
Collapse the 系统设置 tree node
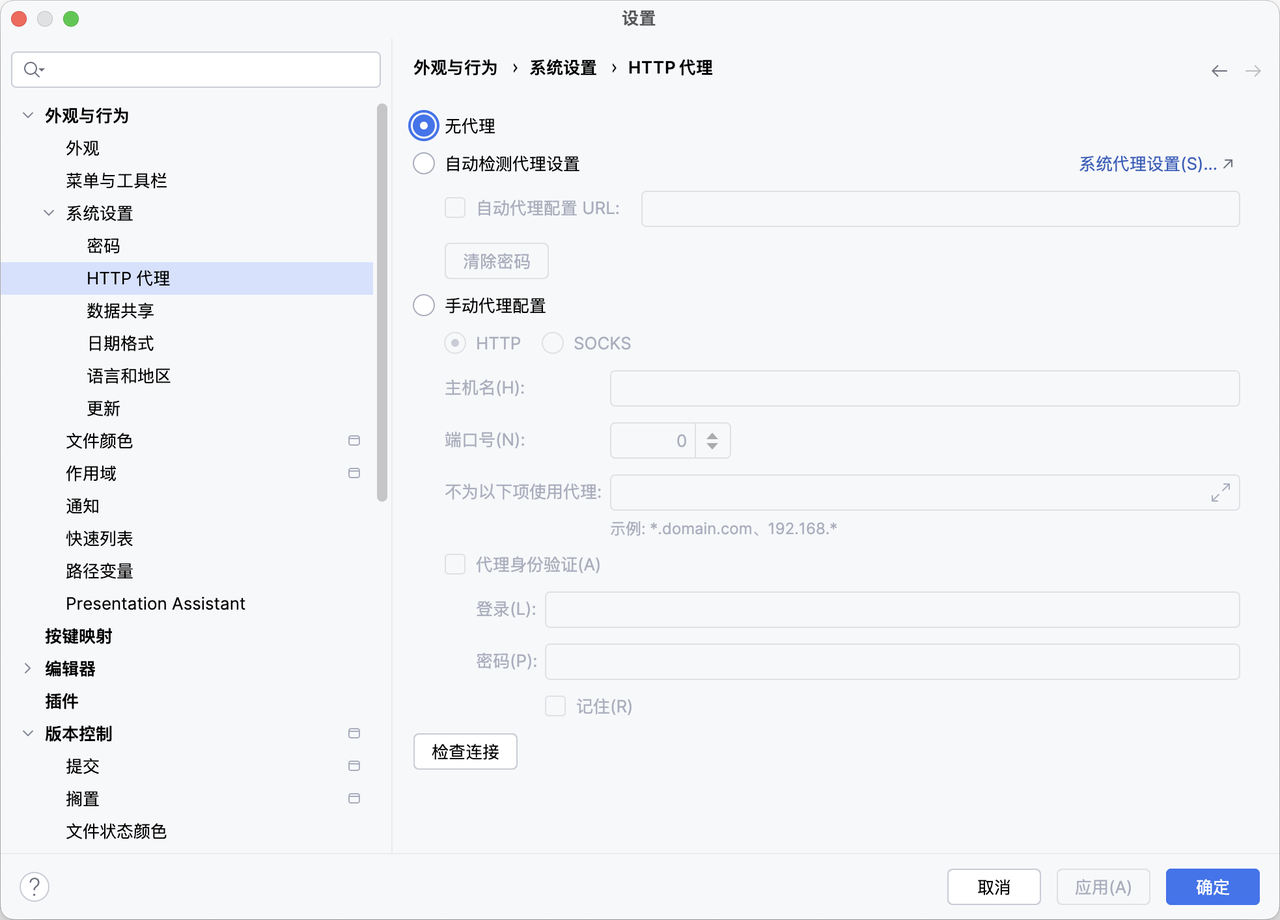pos(47,213)
